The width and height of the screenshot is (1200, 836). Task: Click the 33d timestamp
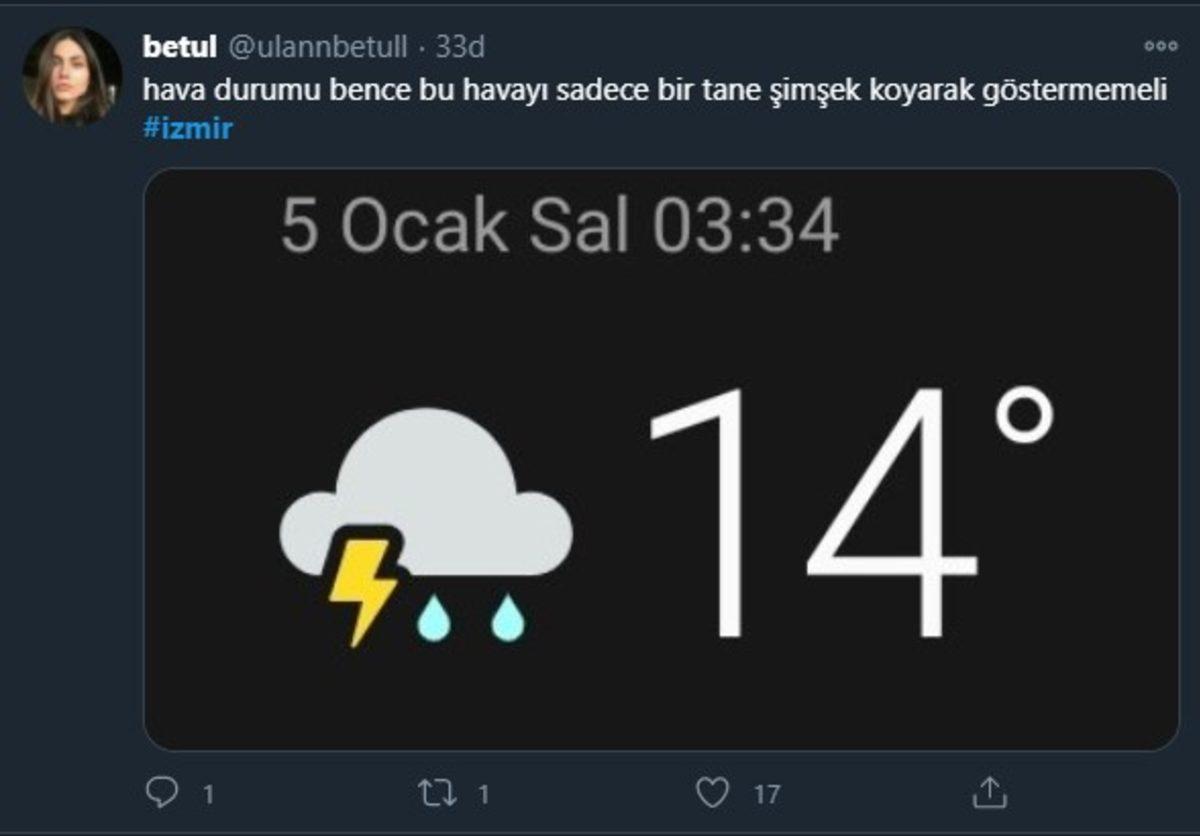pyautogui.click(x=459, y=44)
